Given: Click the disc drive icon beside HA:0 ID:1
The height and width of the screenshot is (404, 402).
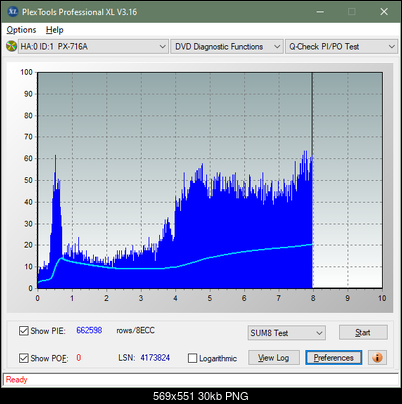Looking at the screenshot, I should click(x=11, y=46).
